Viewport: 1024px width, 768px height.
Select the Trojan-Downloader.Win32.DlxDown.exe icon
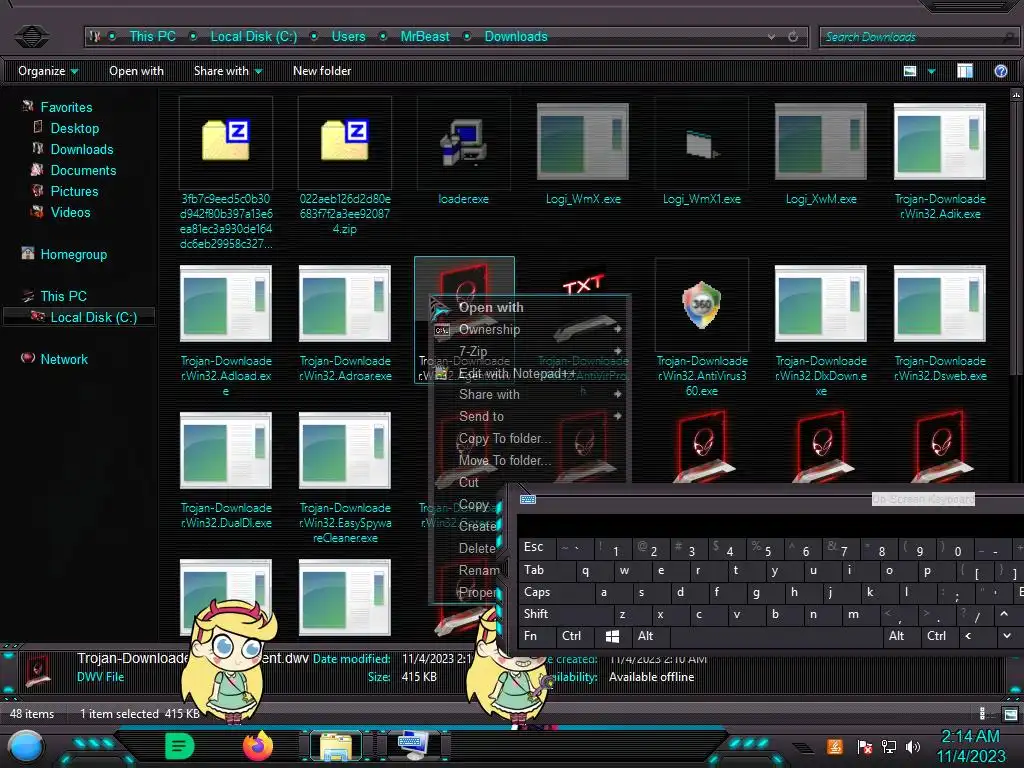point(821,303)
